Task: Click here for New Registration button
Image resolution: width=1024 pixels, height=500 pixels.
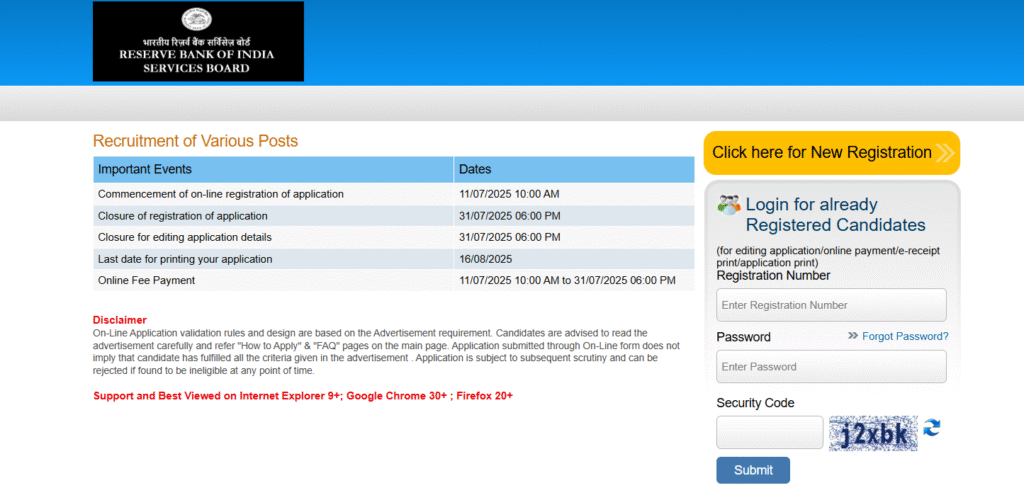Action: (831, 153)
